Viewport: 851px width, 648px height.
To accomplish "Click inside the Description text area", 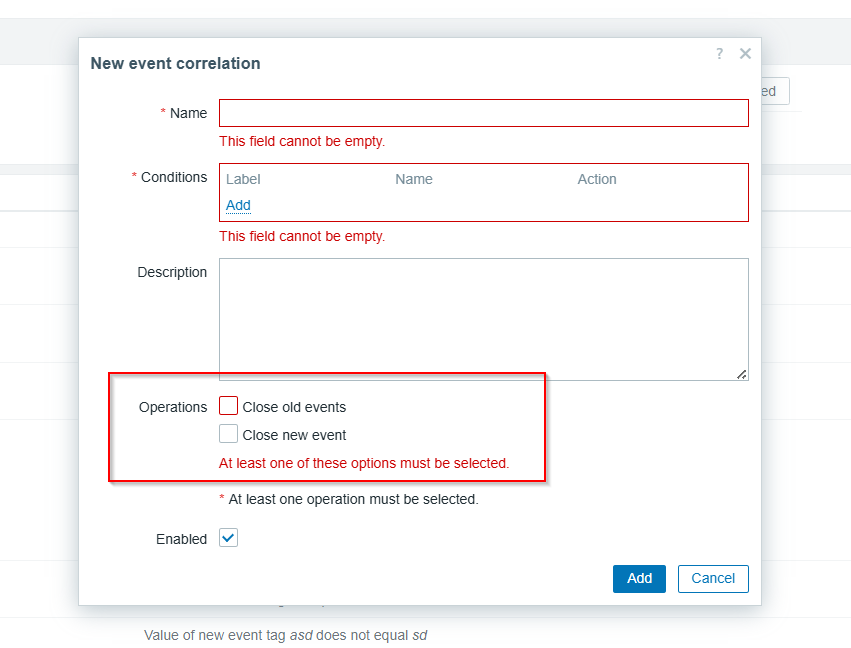I will 483,319.
